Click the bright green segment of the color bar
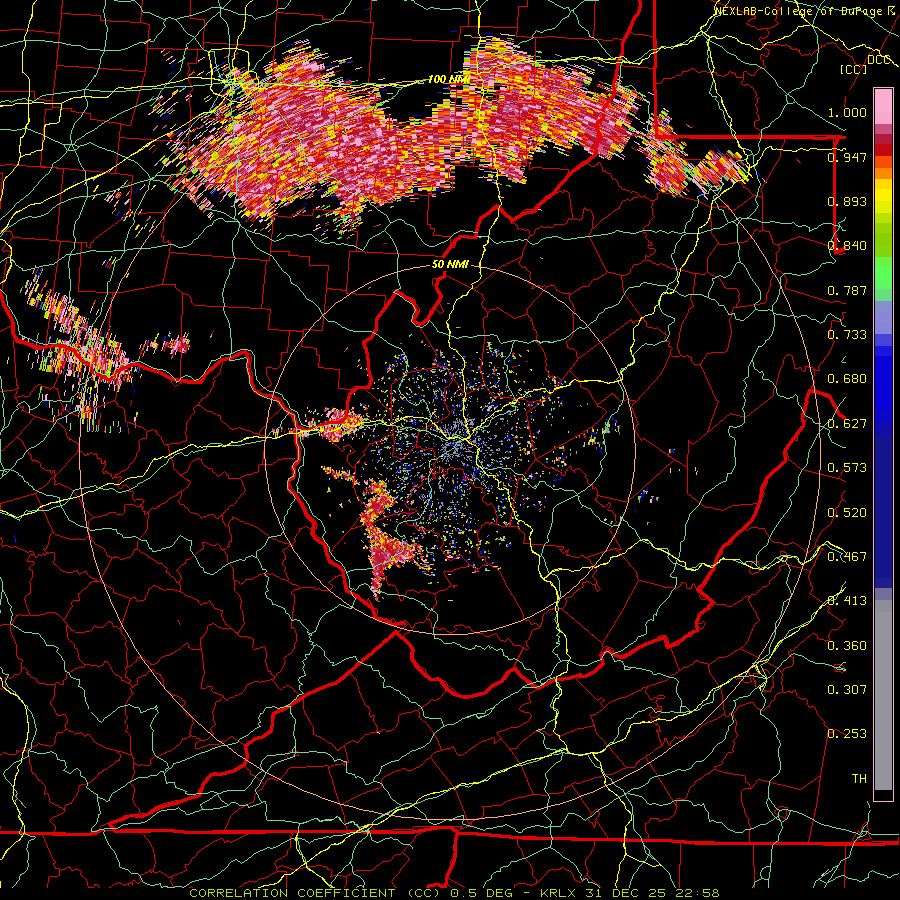The height and width of the screenshot is (900, 900). 883,273
